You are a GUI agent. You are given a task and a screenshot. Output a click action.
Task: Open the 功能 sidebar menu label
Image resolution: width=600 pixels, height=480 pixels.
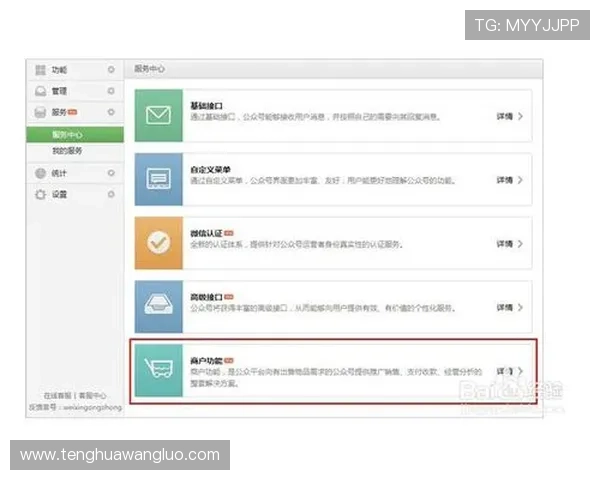(59, 70)
